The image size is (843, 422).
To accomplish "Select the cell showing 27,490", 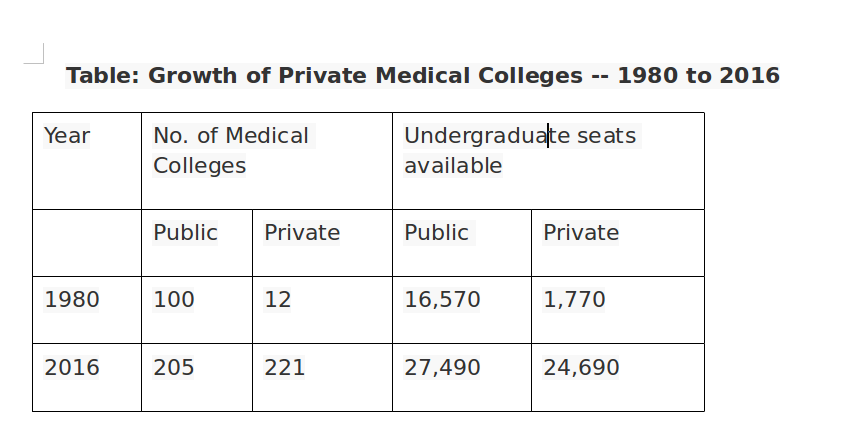I will point(442,368).
